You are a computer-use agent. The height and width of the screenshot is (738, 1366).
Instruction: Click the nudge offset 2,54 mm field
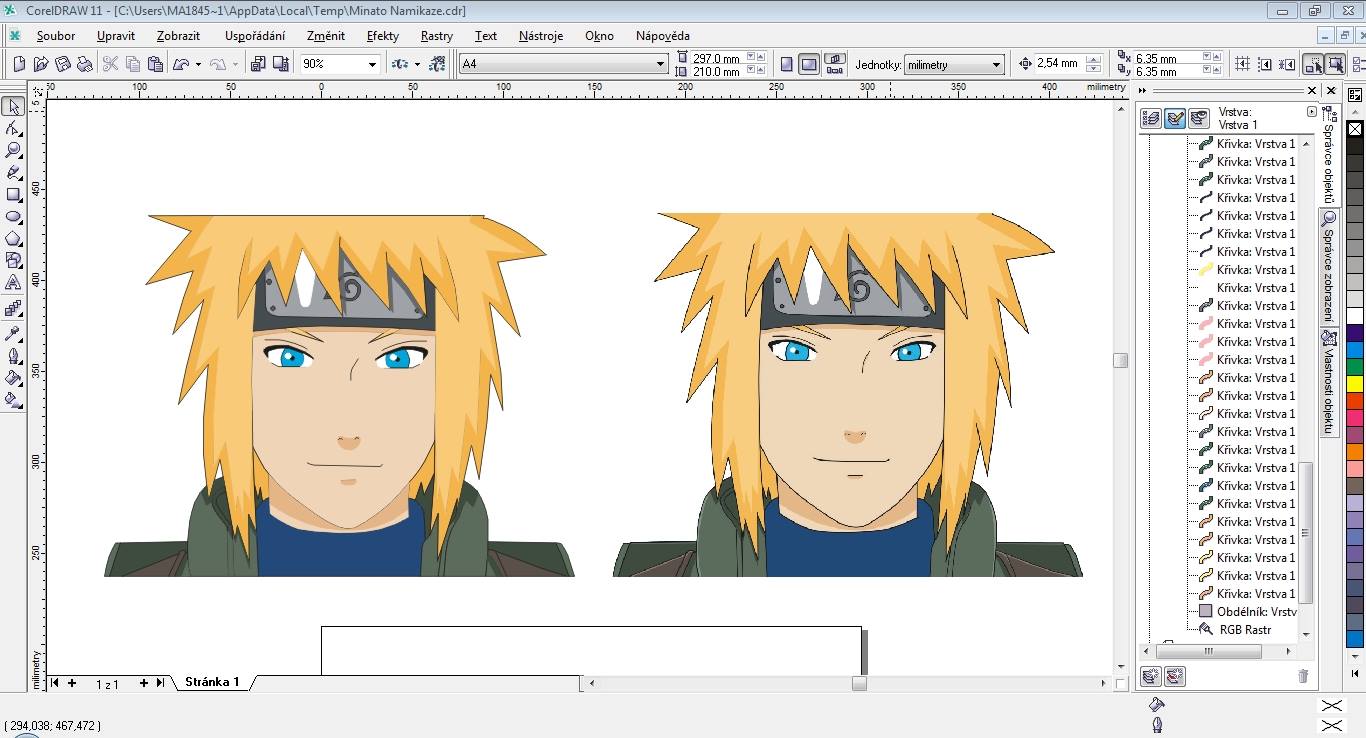click(x=1060, y=64)
